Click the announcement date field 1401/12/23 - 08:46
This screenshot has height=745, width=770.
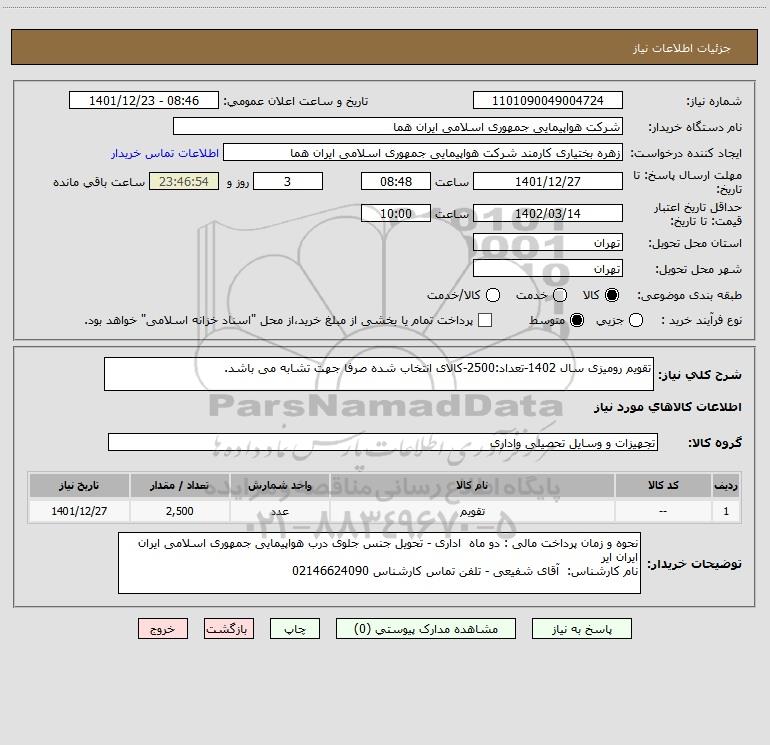coord(144,100)
